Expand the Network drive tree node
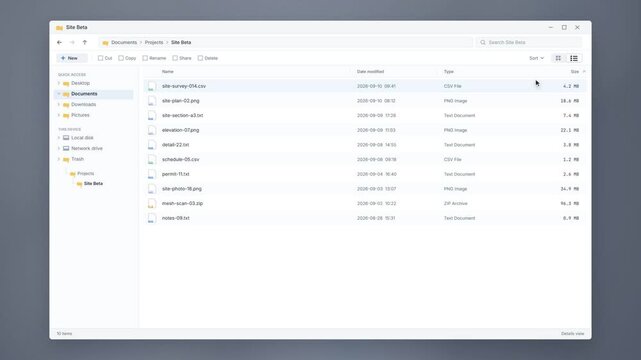The image size is (641, 360). coord(59,148)
